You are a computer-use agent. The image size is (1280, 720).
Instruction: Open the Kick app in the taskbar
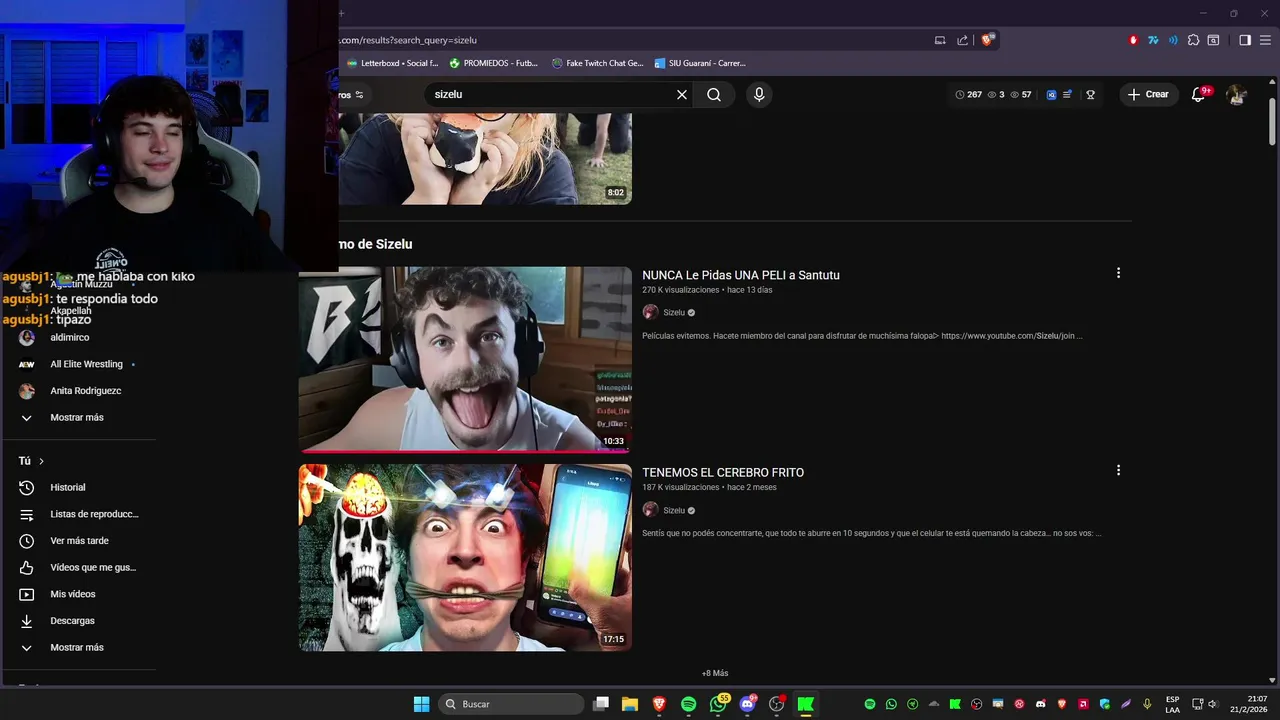tap(805, 704)
